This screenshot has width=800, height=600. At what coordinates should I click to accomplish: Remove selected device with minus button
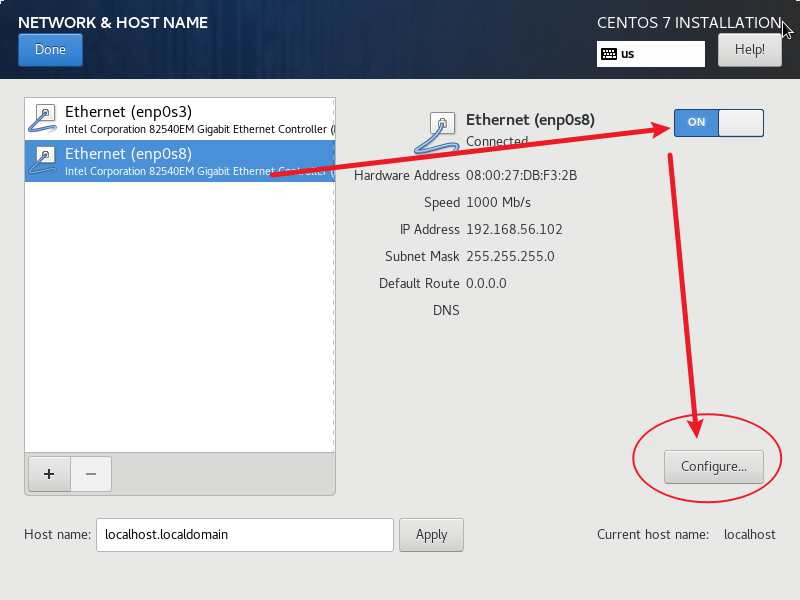[91, 474]
